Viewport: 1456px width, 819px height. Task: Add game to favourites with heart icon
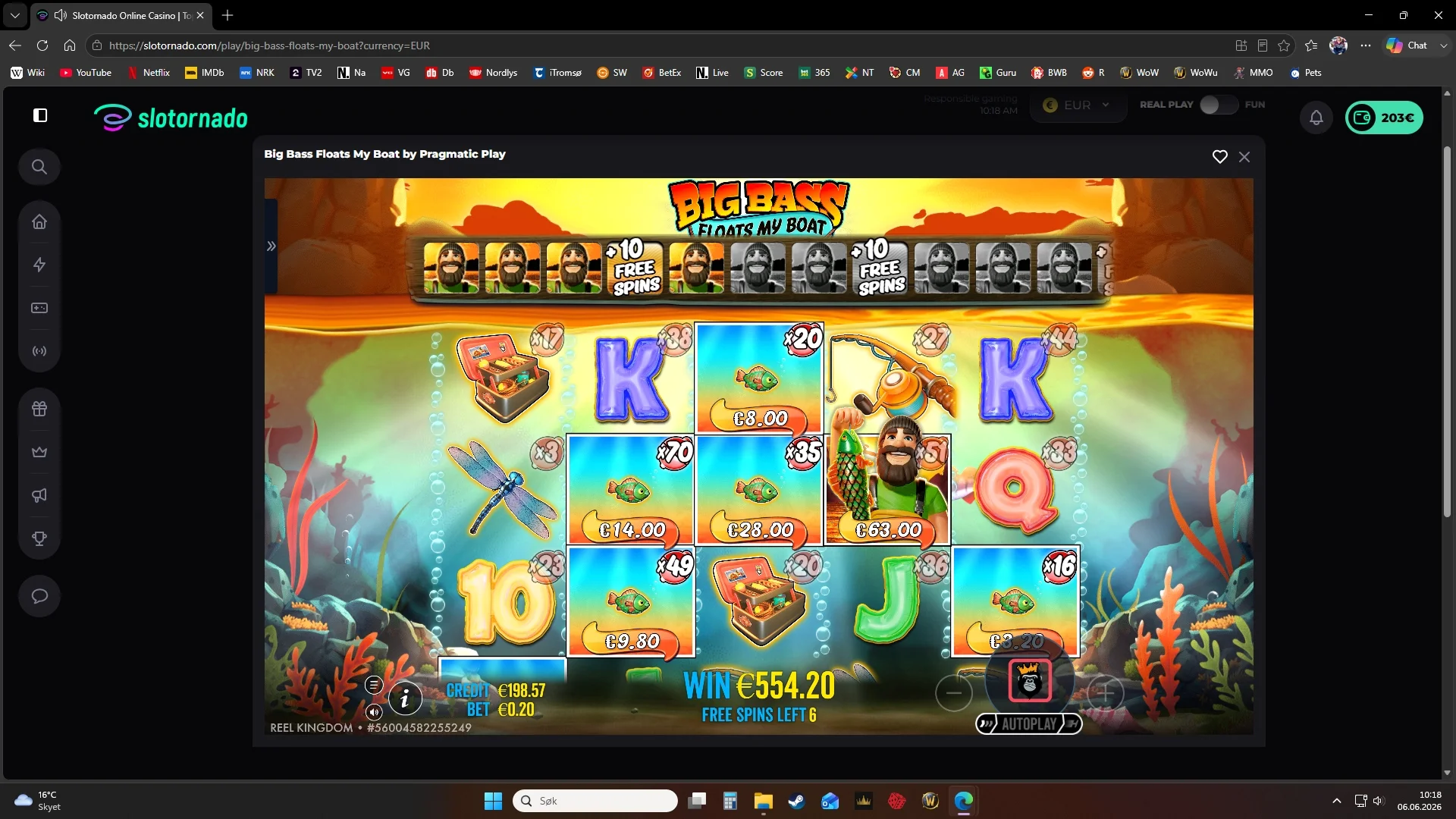tap(1219, 156)
